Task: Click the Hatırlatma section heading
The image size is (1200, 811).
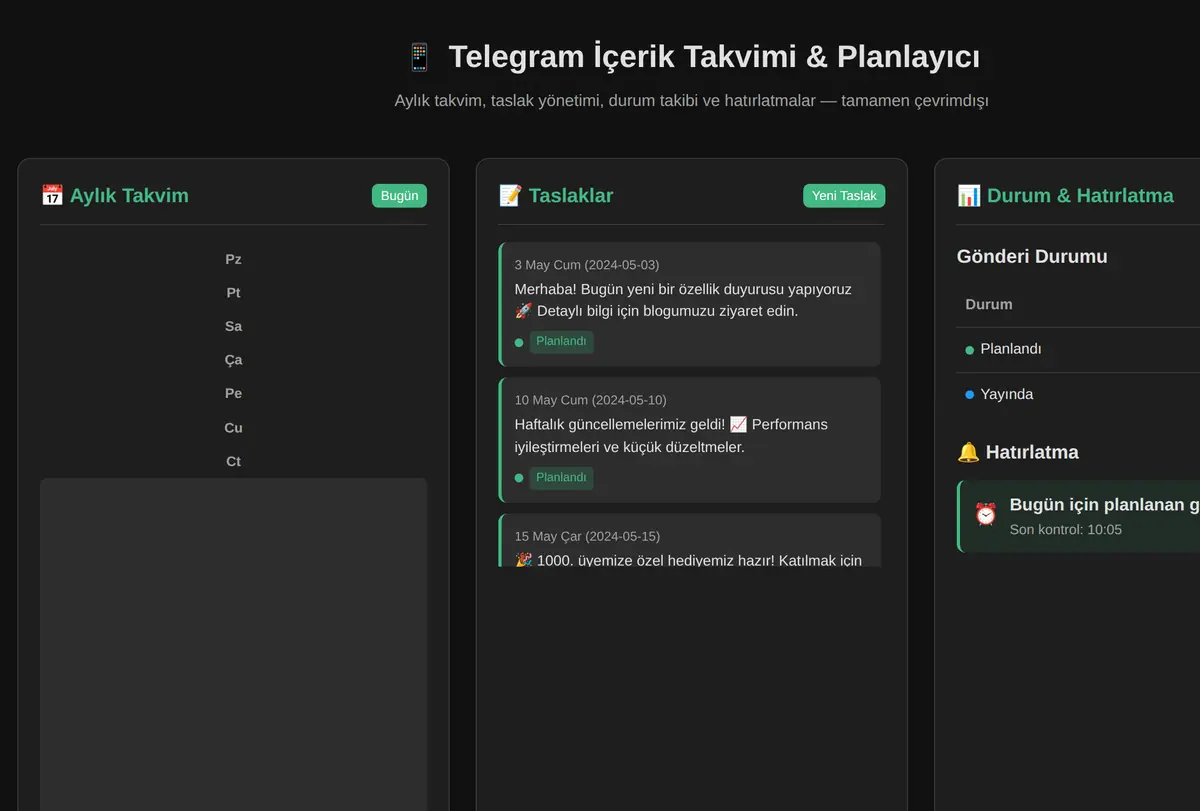Action: tap(1032, 452)
